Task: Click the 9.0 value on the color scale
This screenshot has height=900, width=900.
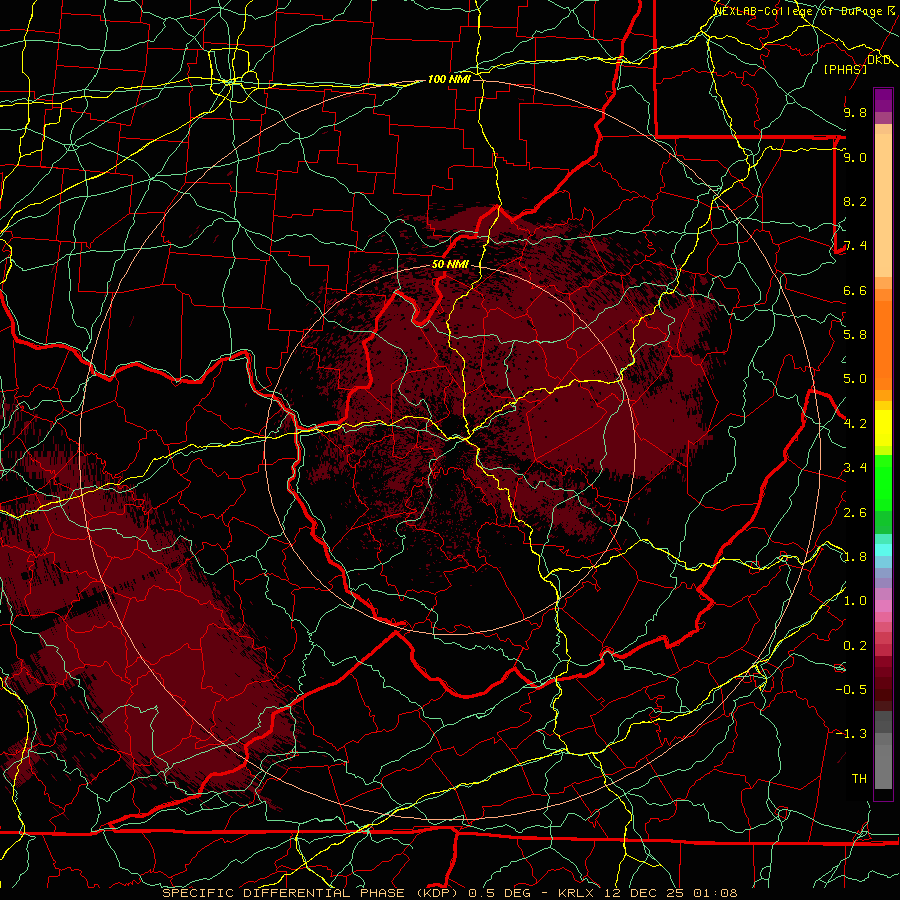Action: [855, 157]
